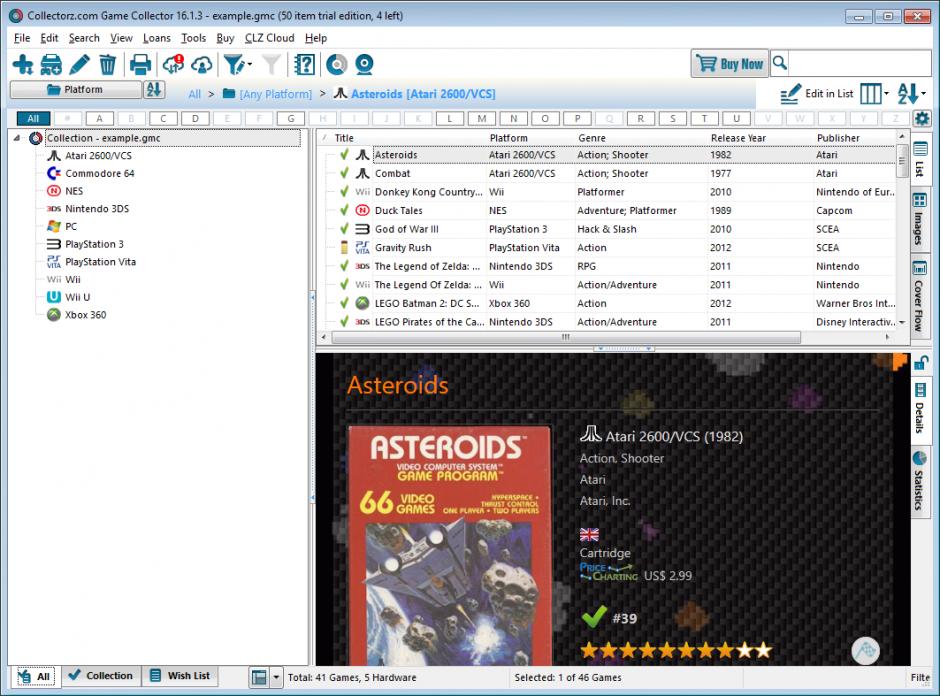Open the Platform folder grouping selector
This screenshot has height=696, width=940.
pos(76,90)
